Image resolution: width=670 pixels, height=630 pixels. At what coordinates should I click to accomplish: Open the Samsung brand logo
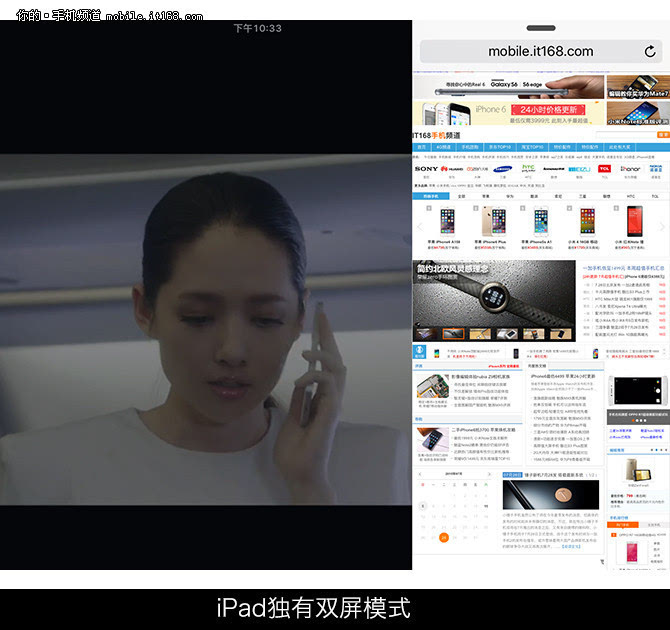click(502, 169)
